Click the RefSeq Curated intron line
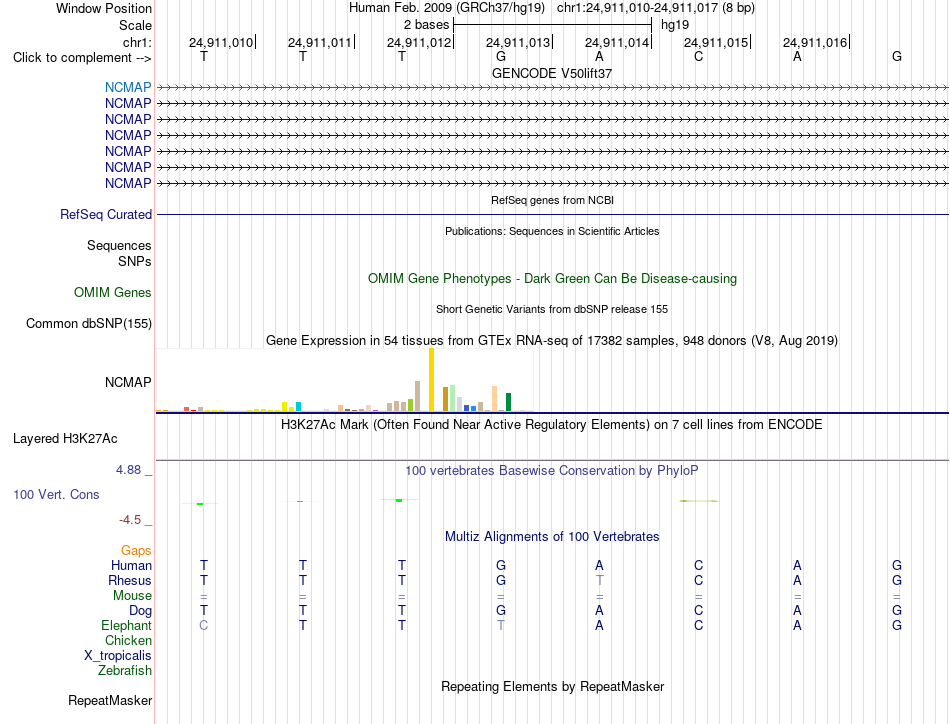This screenshot has height=724, width=950. 552,214
